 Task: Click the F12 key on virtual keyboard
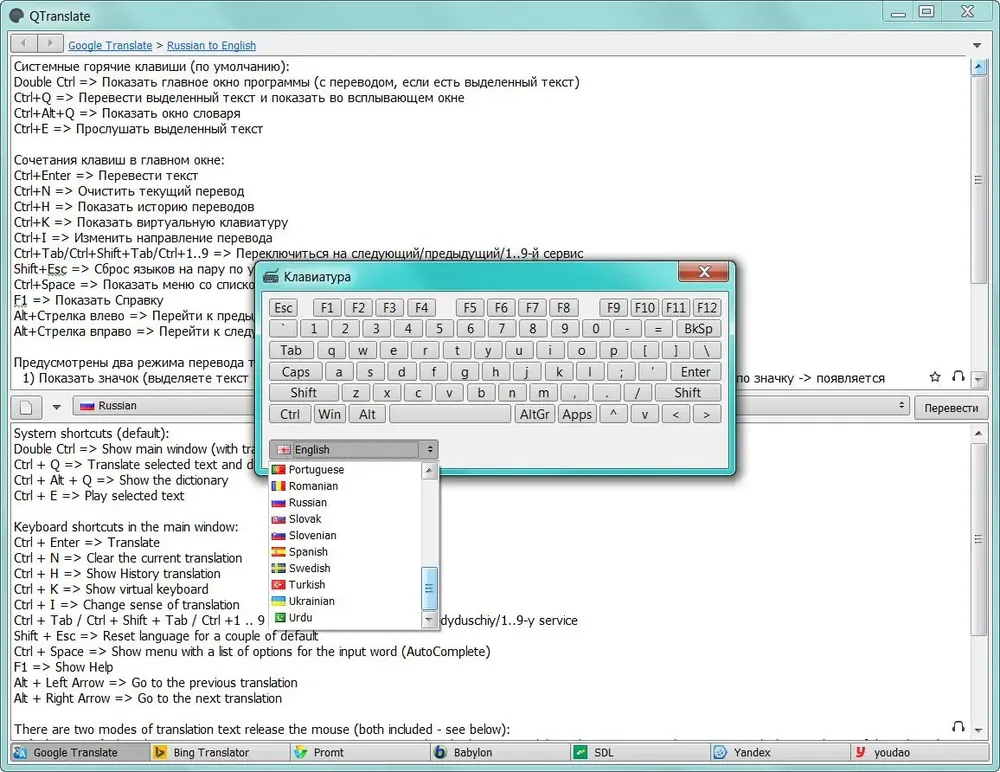coord(707,308)
